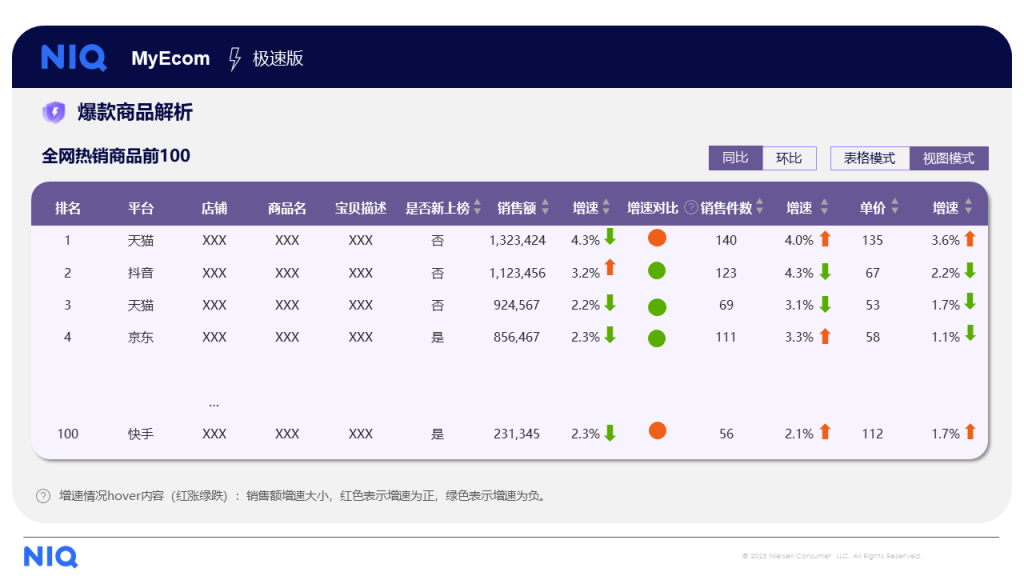
Task: Click orange growth comparison dot in row 100
Action: [x=658, y=431]
